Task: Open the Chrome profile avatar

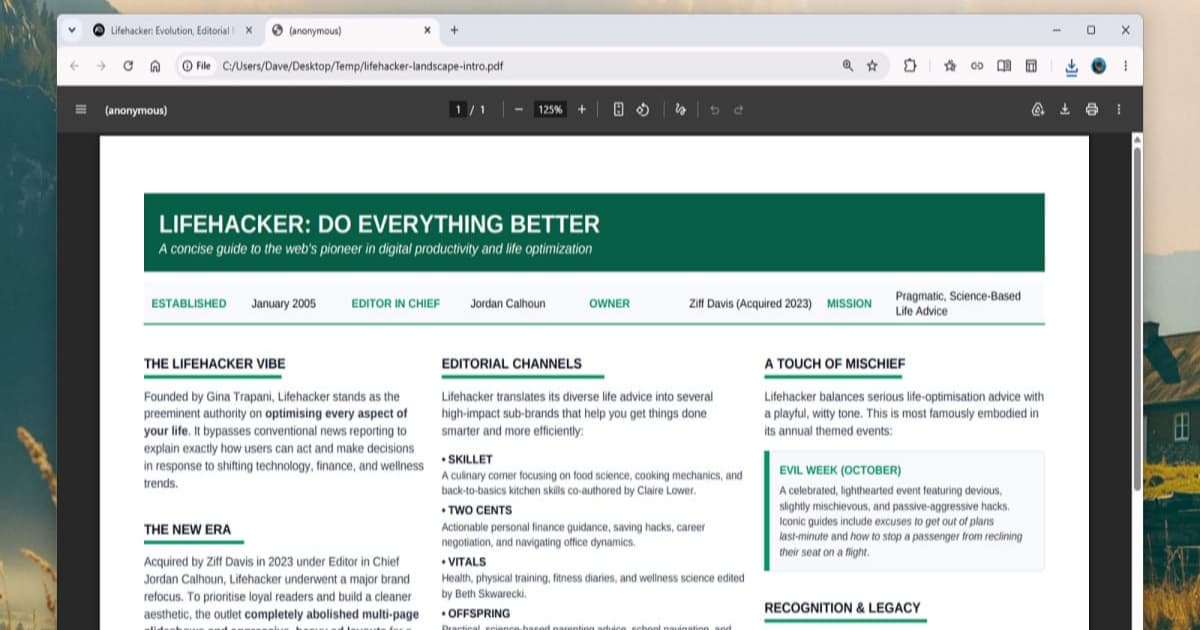Action: coord(1099,66)
